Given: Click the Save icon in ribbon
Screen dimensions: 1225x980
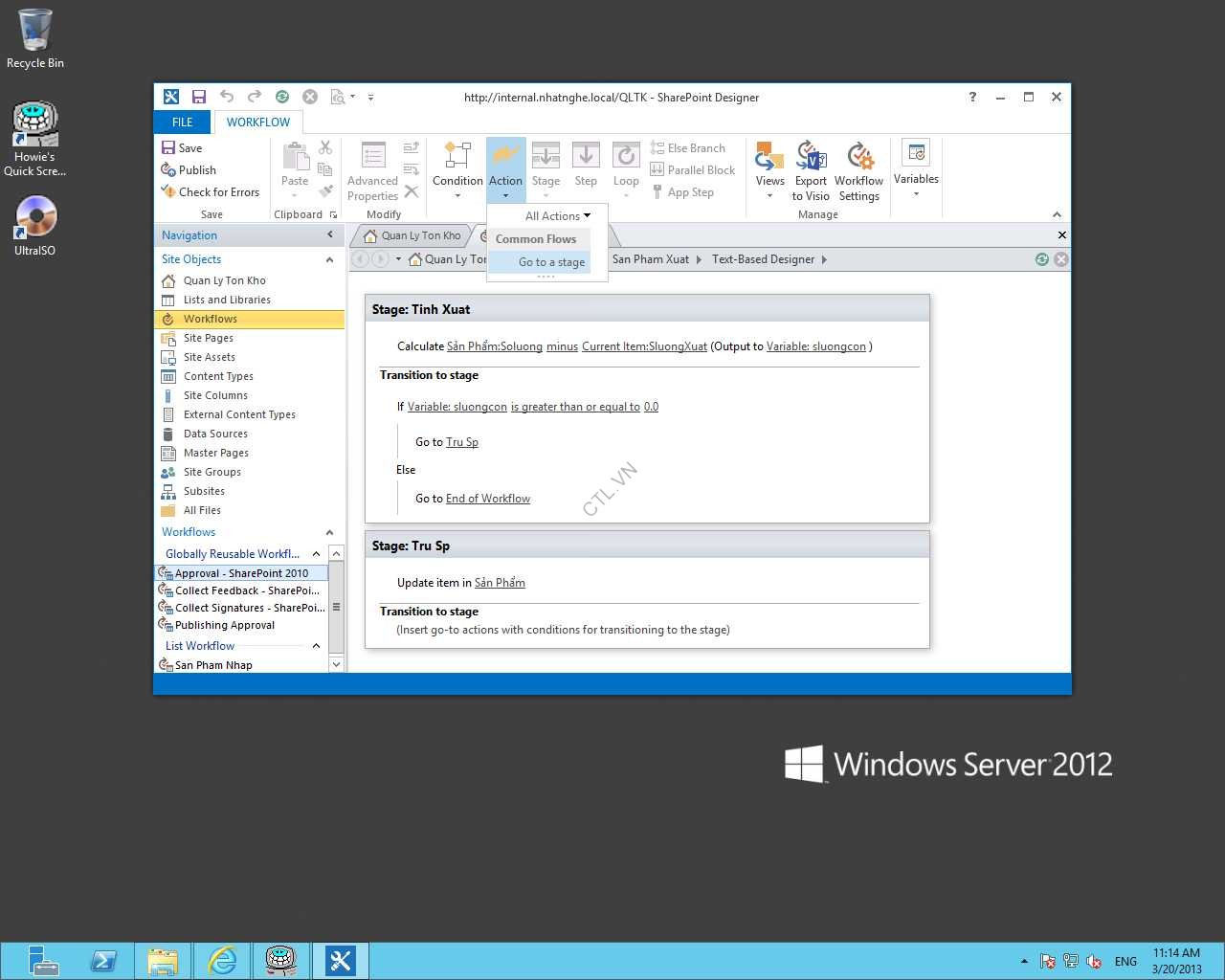Looking at the screenshot, I should 181,148.
